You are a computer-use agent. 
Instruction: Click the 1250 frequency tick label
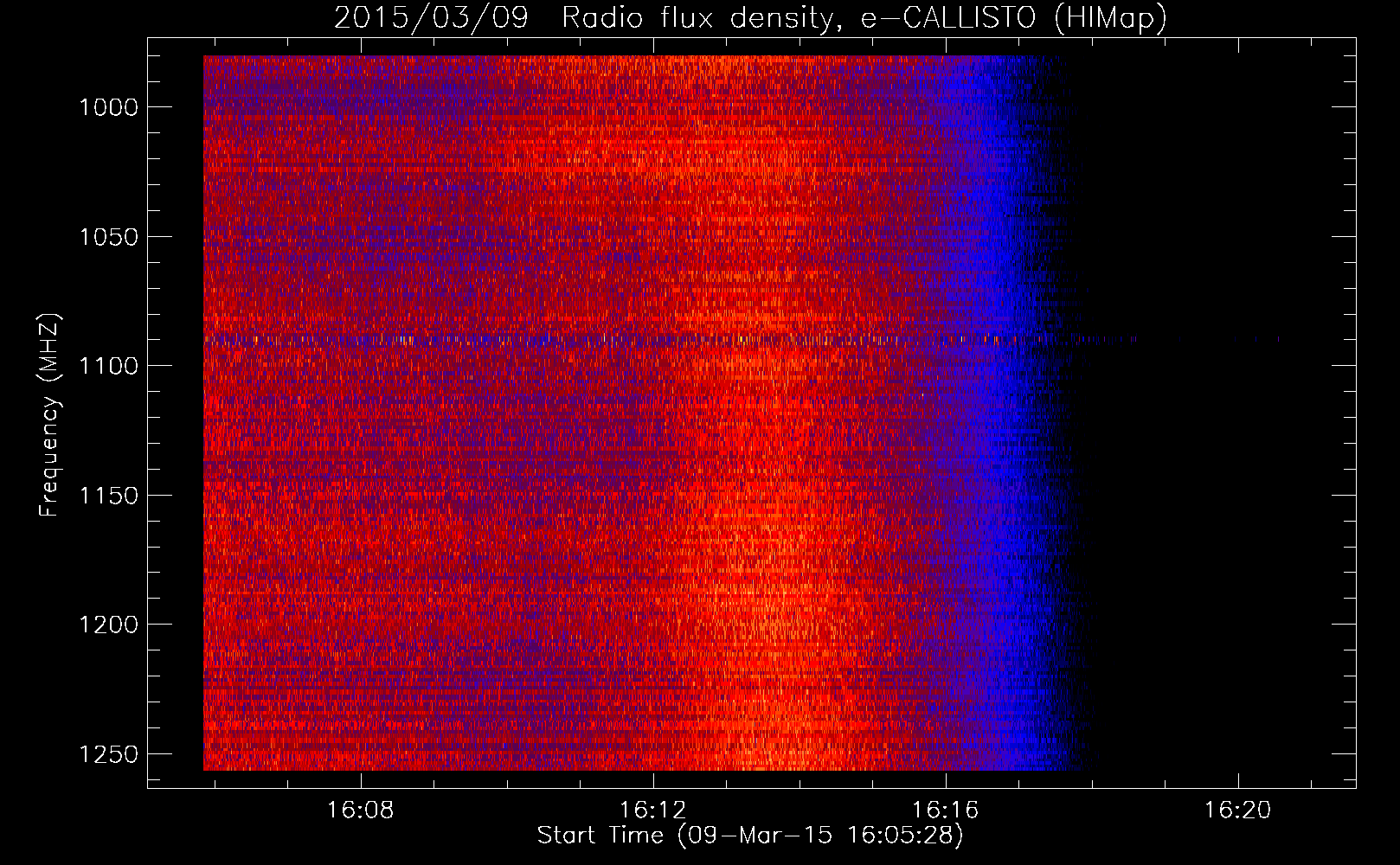[x=109, y=754]
